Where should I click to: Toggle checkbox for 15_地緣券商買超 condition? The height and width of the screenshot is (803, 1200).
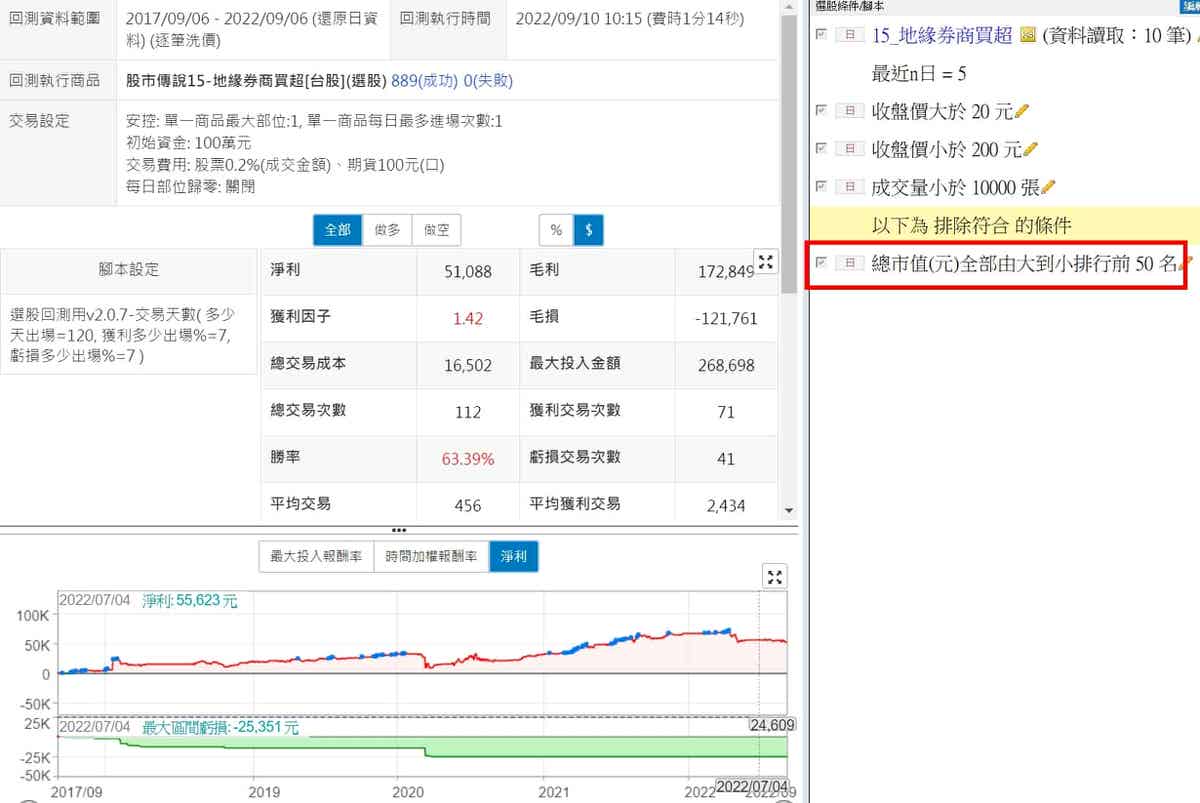pos(822,35)
